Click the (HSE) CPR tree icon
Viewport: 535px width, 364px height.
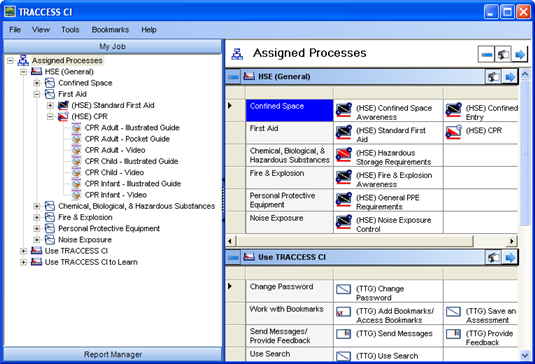click(x=63, y=116)
